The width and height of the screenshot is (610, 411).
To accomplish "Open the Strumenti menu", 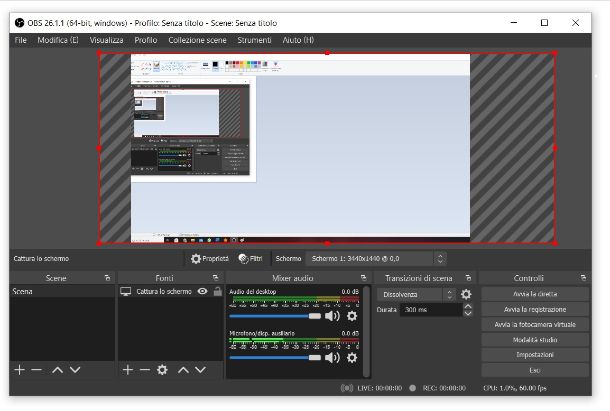I will pos(254,40).
